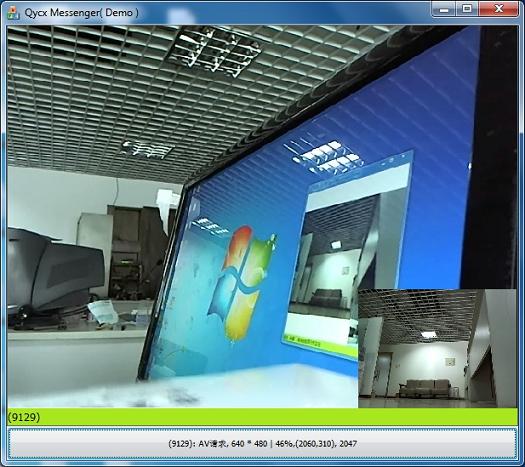Click the large bright ceiling light panel in video
Screen dimensions: 525x467
coord(214,51)
